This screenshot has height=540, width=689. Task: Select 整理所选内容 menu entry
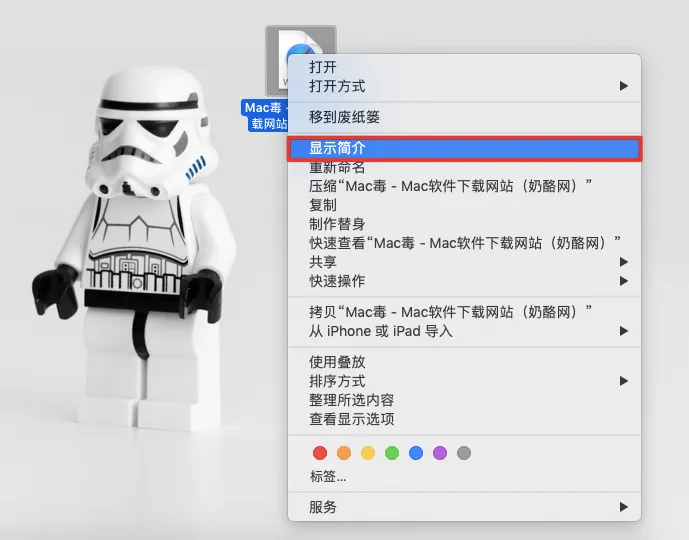point(464,400)
